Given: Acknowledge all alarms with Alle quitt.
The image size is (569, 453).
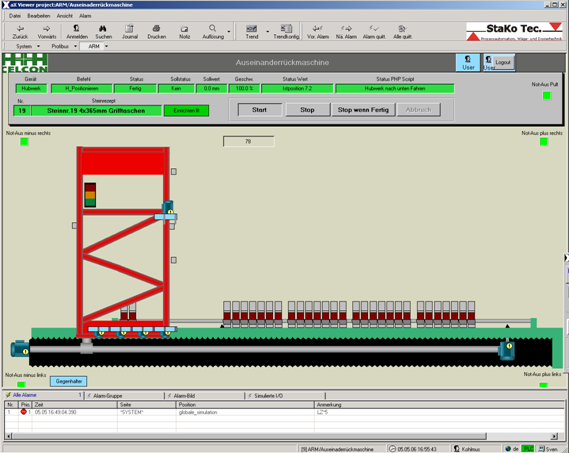Looking at the screenshot, I should pos(402,32).
